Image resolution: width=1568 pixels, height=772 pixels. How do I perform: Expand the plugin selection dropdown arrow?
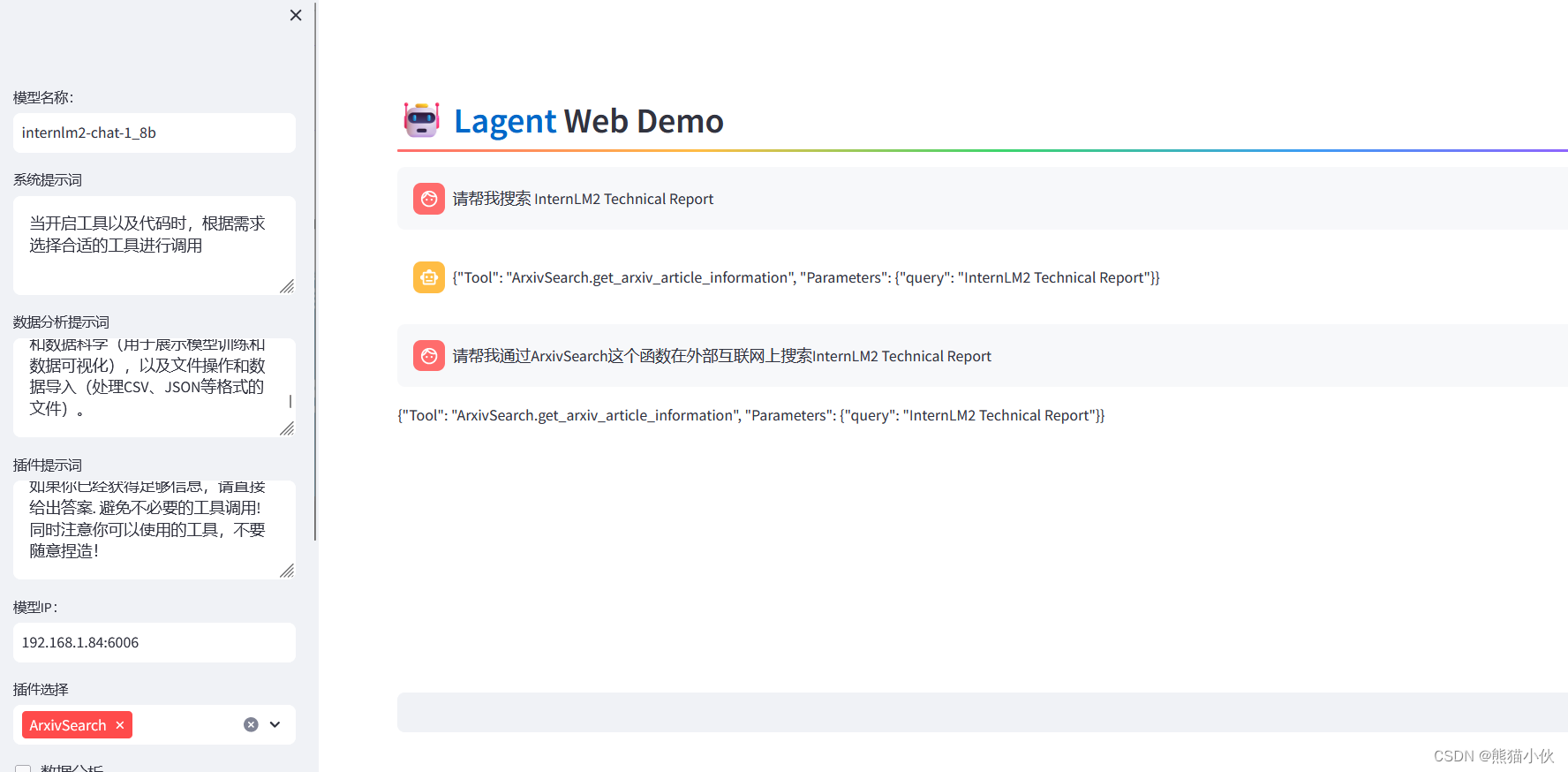tap(275, 724)
